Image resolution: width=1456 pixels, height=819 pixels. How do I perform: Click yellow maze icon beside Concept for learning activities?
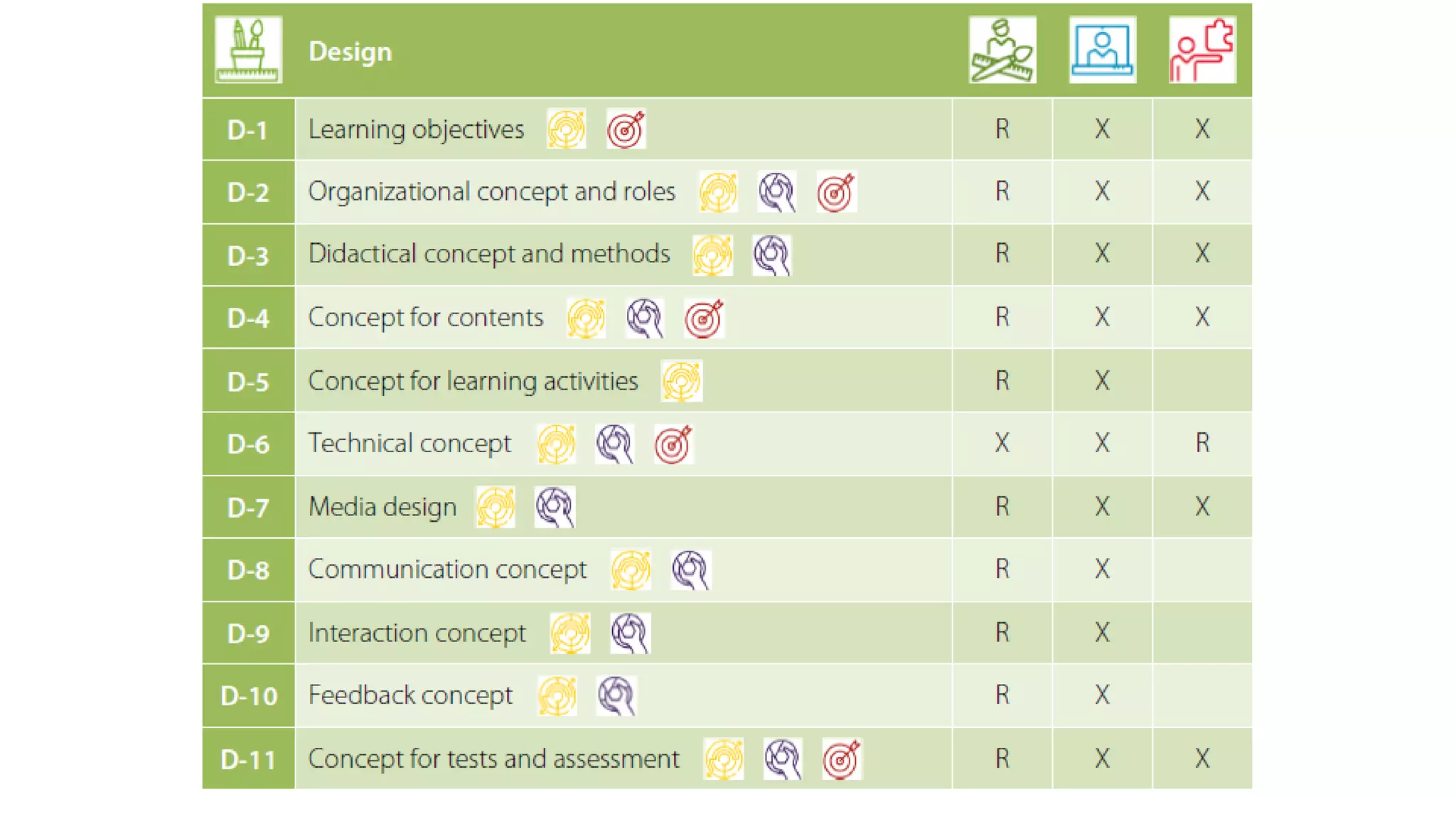681,381
